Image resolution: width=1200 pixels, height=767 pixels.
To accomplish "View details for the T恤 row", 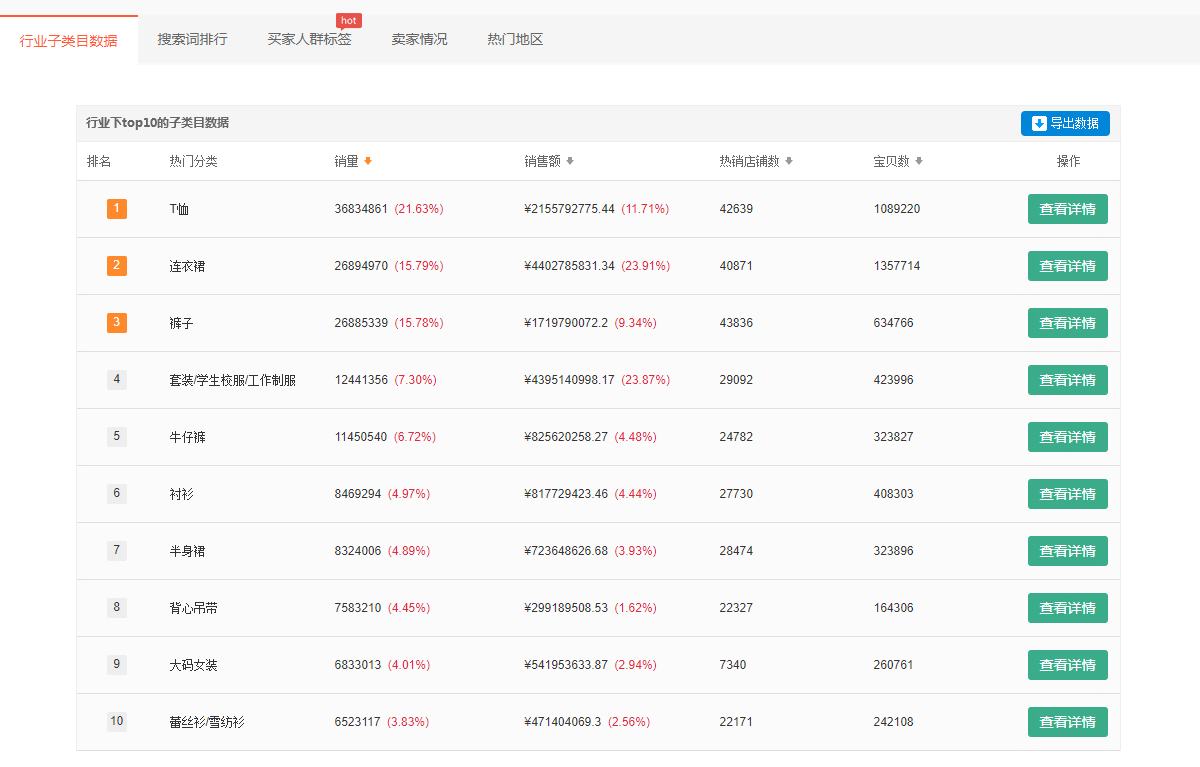I will point(1067,209).
